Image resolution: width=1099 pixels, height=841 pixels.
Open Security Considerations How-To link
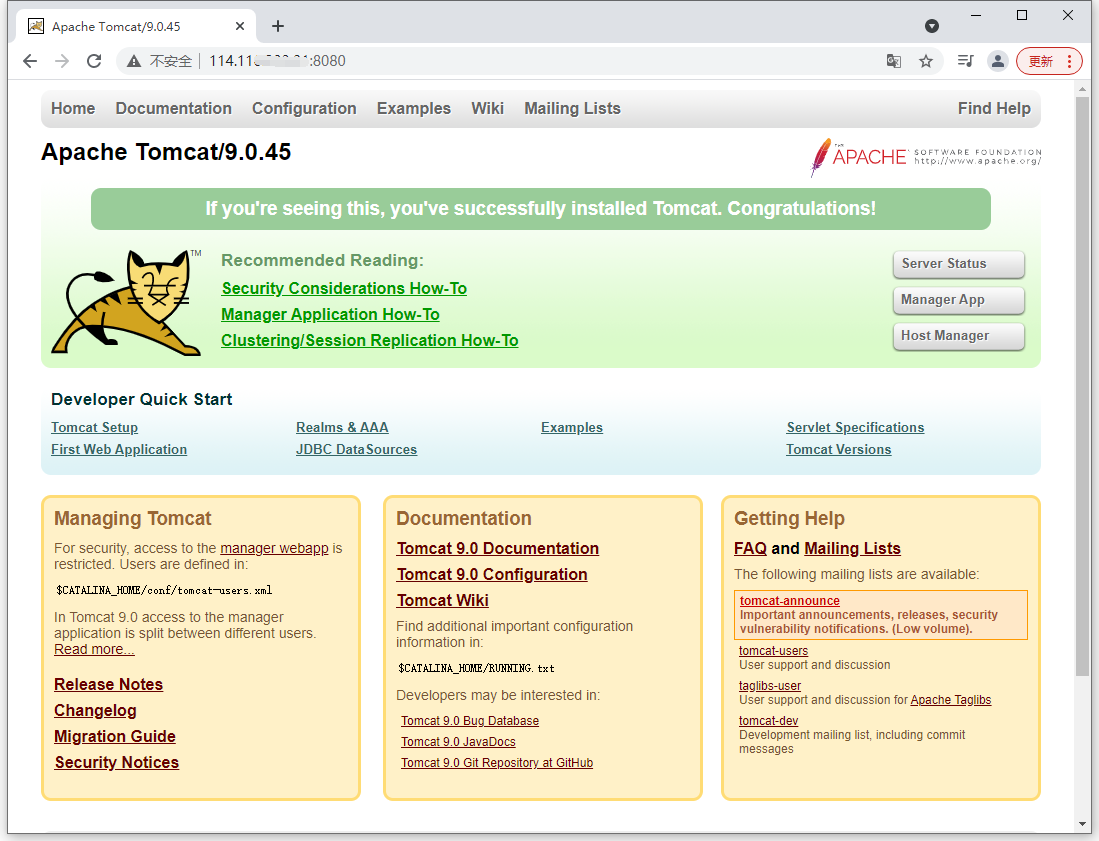click(344, 289)
